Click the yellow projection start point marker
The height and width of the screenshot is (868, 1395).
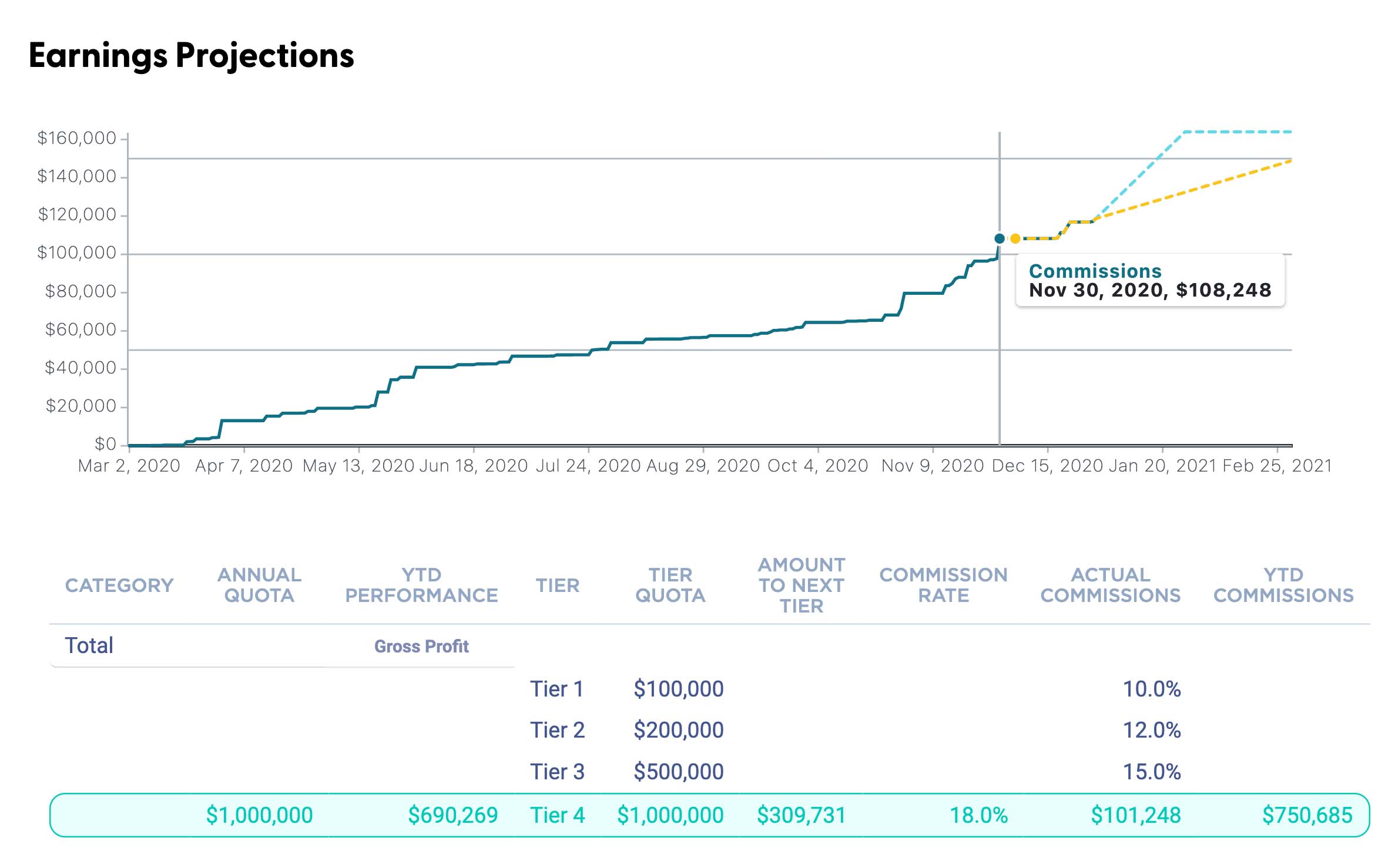tap(1015, 238)
